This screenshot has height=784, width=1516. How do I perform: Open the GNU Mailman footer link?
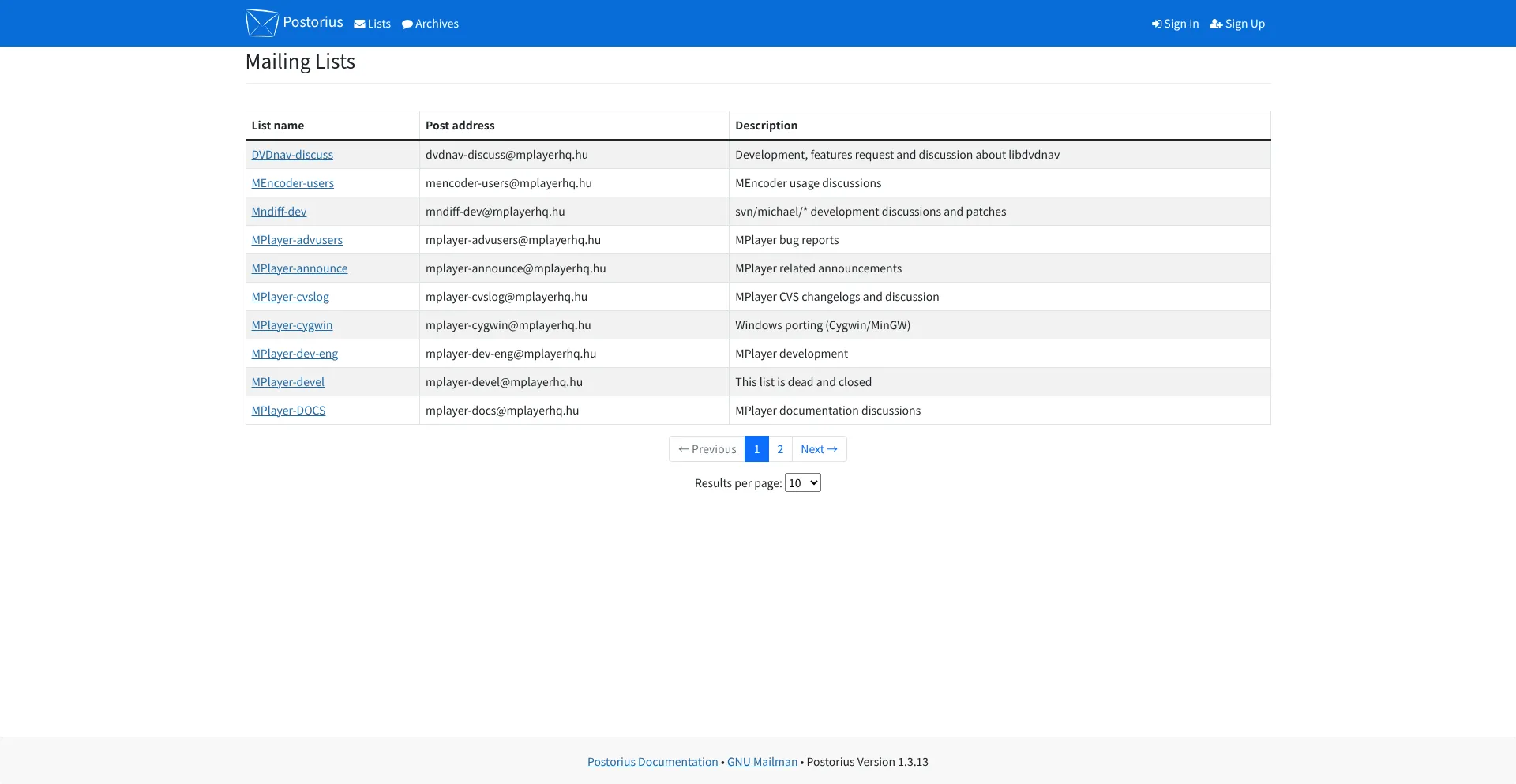tap(762, 762)
